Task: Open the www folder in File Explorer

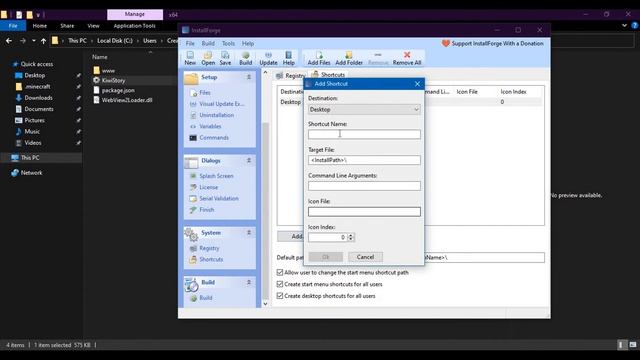Action: tap(108, 71)
